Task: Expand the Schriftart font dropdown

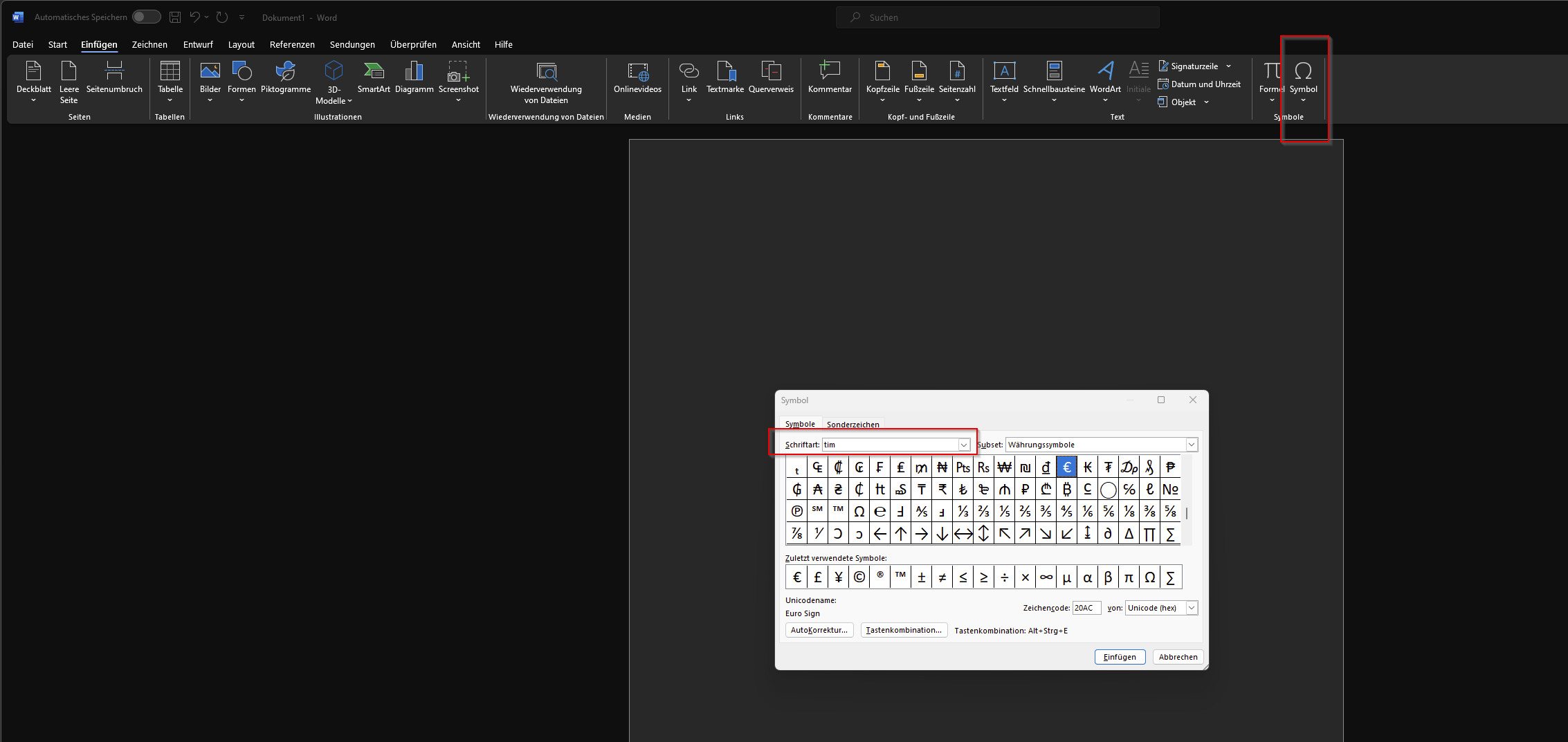Action: tap(963, 445)
